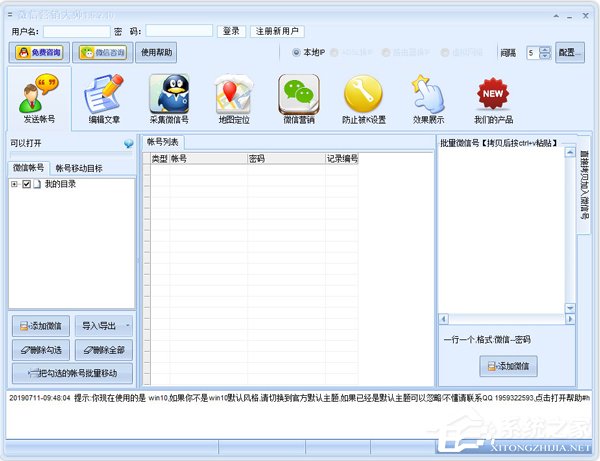The width and height of the screenshot is (600, 461).
Task: Open the 配置 configuration button
Action: 570,52
